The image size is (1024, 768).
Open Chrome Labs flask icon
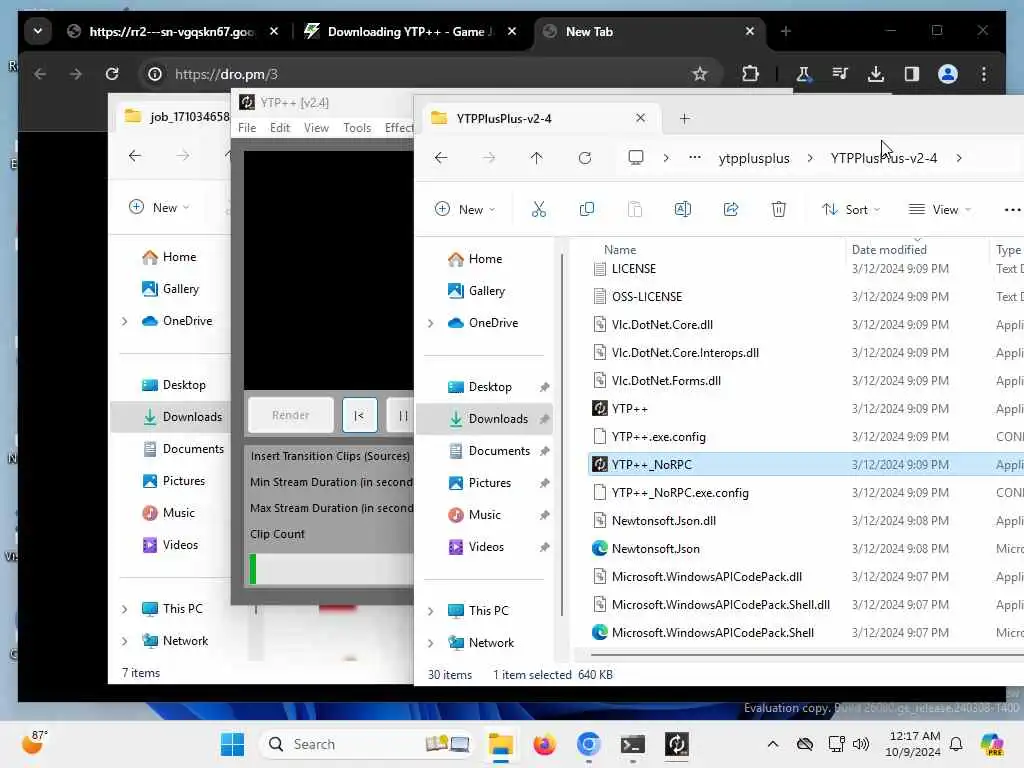(803, 74)
